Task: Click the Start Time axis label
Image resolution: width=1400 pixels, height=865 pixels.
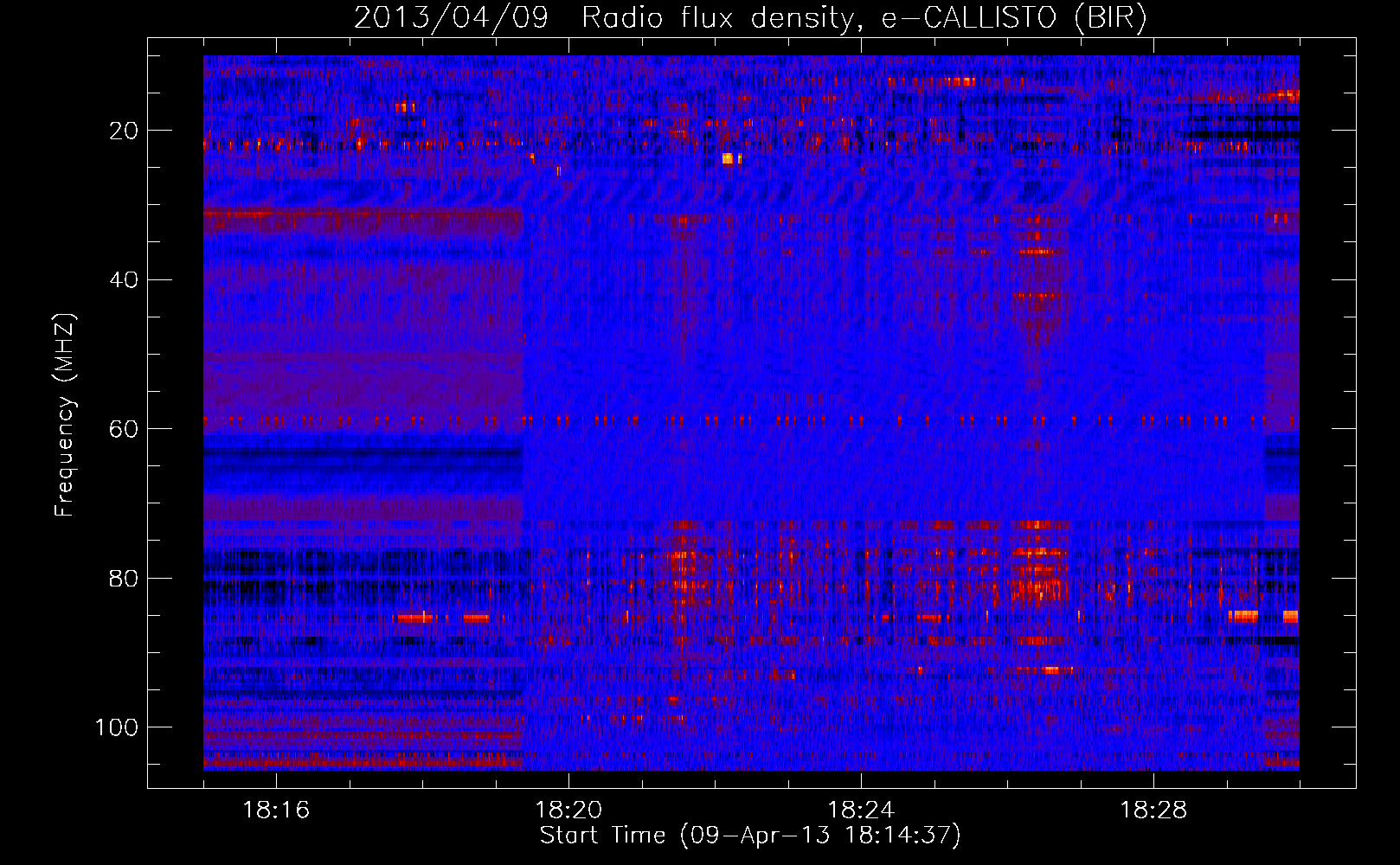Action: 750,836
